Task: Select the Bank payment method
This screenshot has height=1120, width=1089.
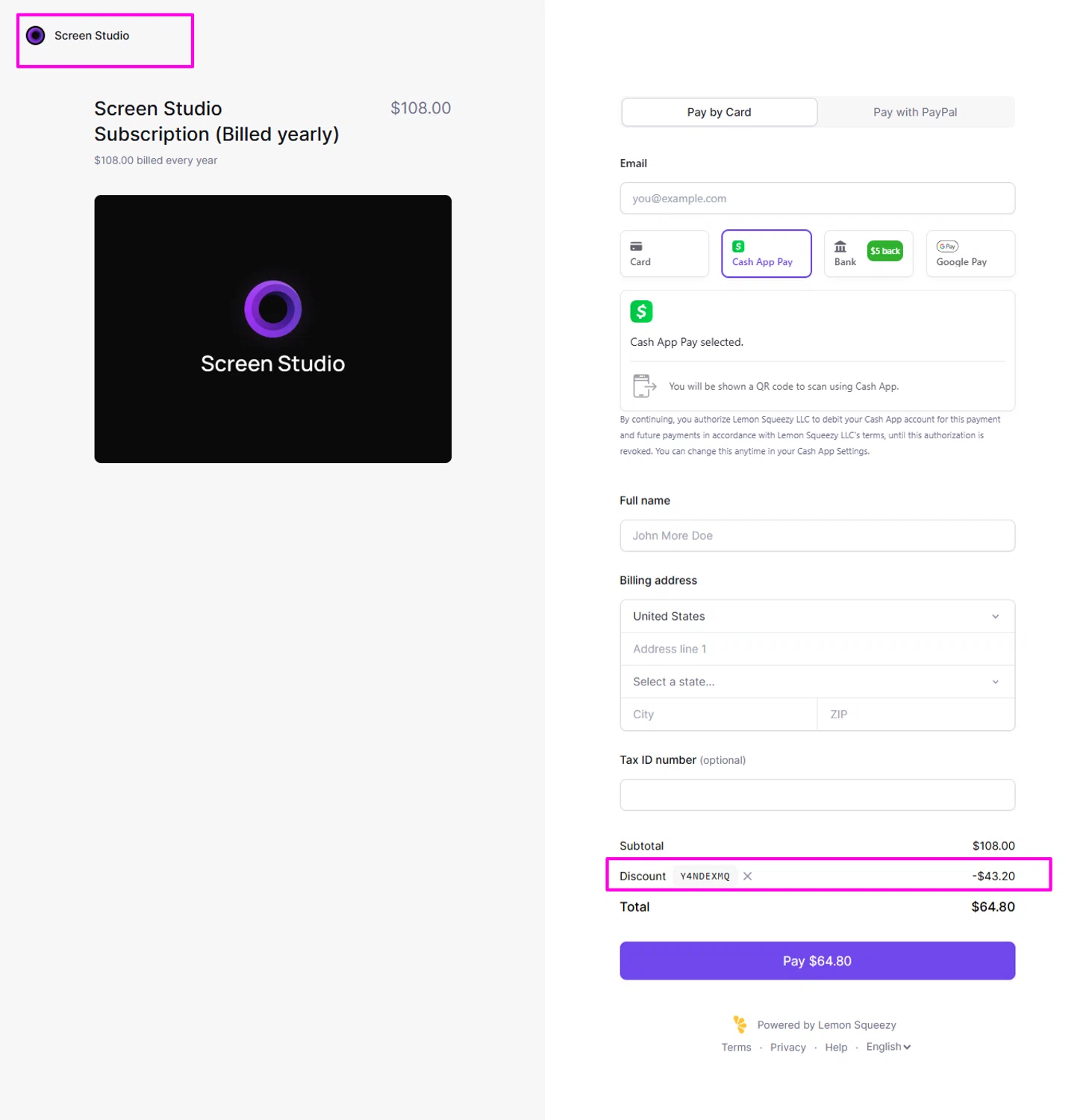Action: [x=868, y=254]
